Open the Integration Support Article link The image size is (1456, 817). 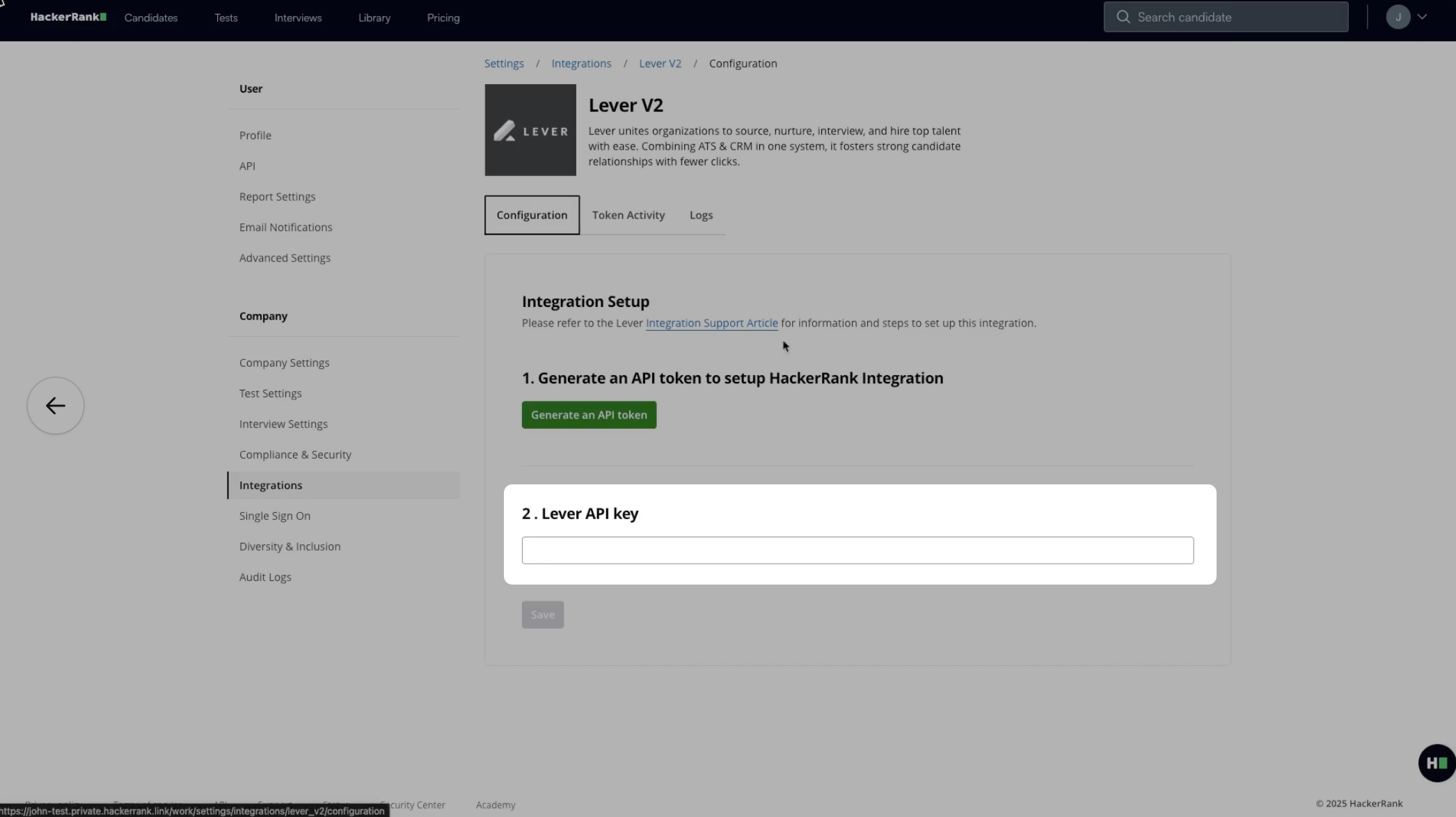pyautogui.click(x=711, y=323)
